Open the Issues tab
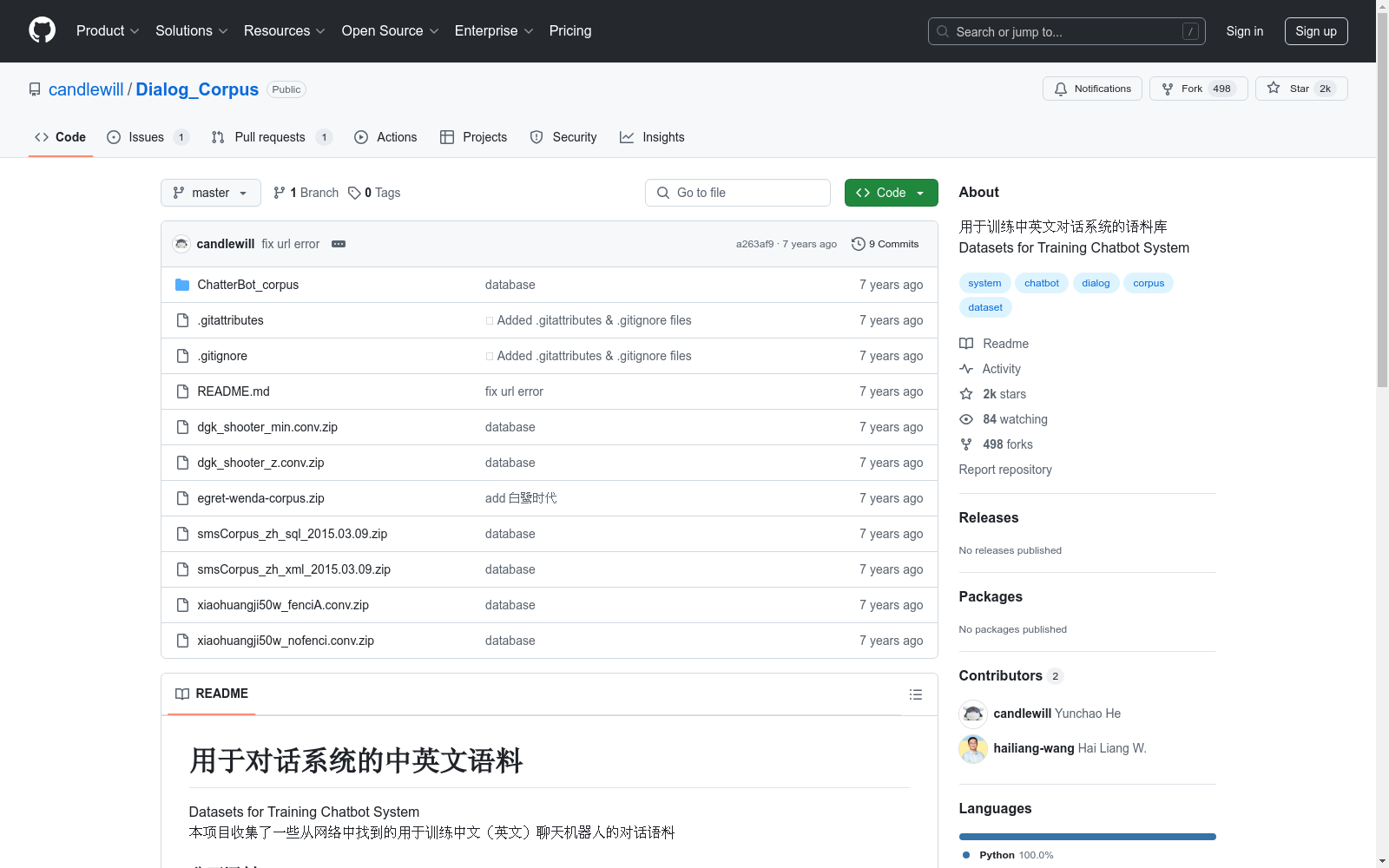1389x868 pixels. pos(148,137)
